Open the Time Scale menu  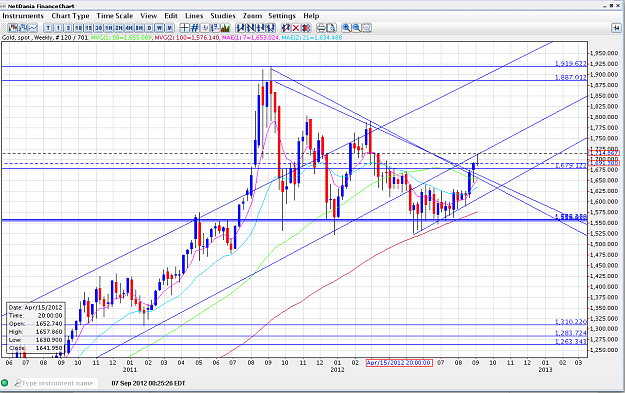click(115, 16)
